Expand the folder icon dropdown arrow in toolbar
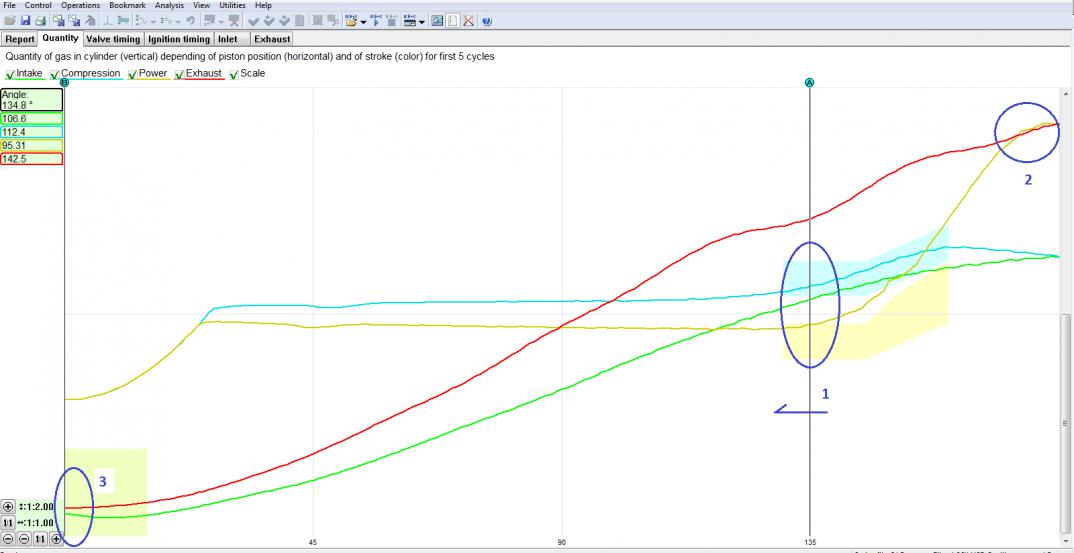The height and width of the screenshot is (553, 1074). point(365,21)
